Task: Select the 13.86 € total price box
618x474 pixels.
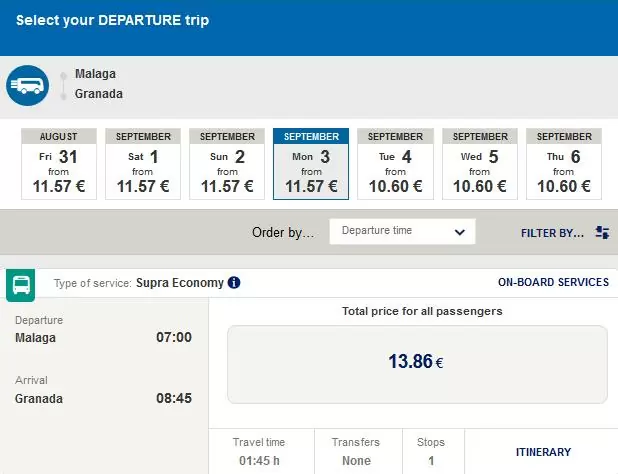Action: click(x=417, y=364)
